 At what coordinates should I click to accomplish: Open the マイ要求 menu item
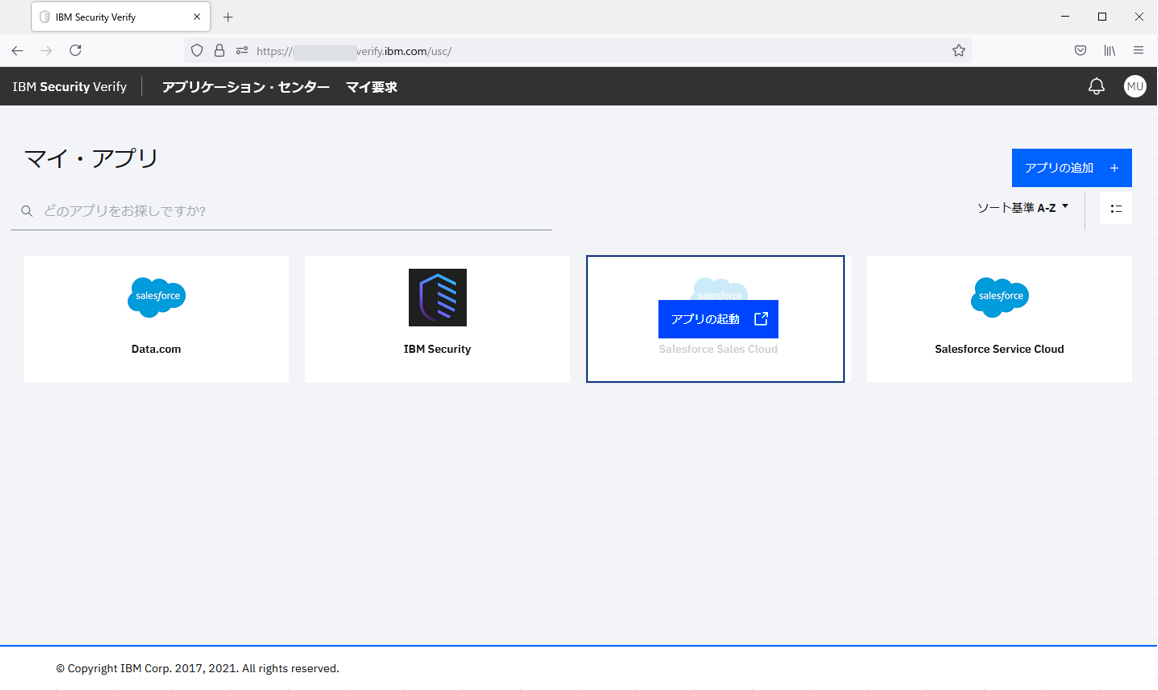tap(371, 87)
